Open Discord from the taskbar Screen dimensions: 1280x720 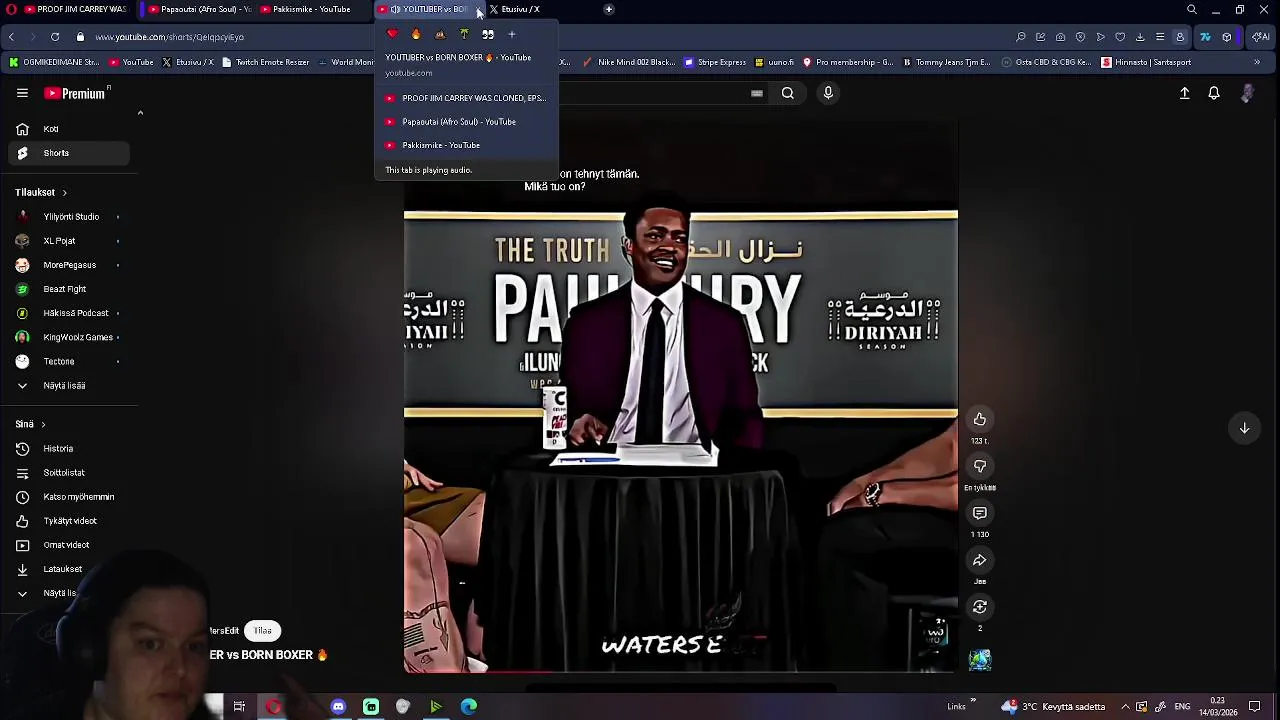click(x=338, y=707)
